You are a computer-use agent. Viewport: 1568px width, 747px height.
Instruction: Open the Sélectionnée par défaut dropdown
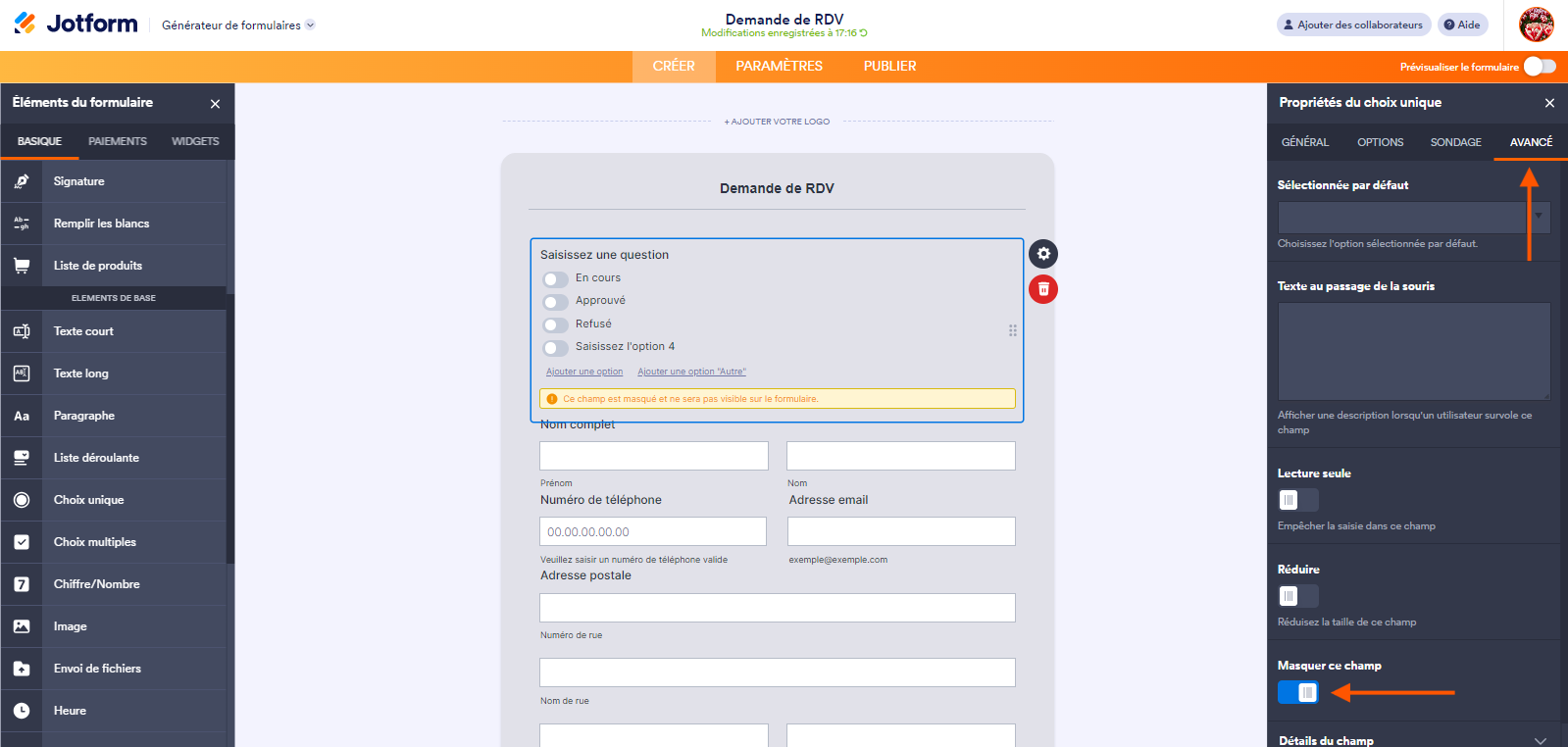pos(1413,217)
